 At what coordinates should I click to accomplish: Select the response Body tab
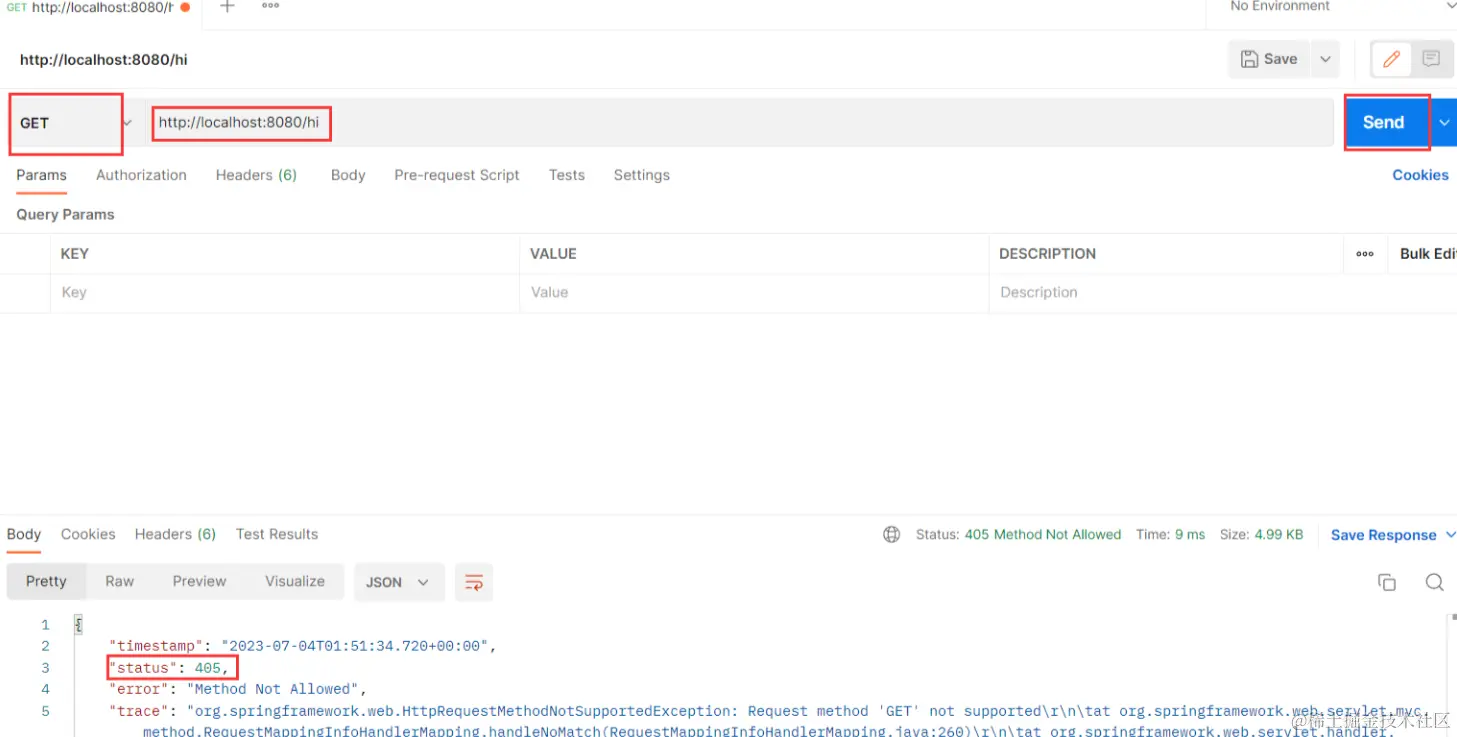pos(24,534)
